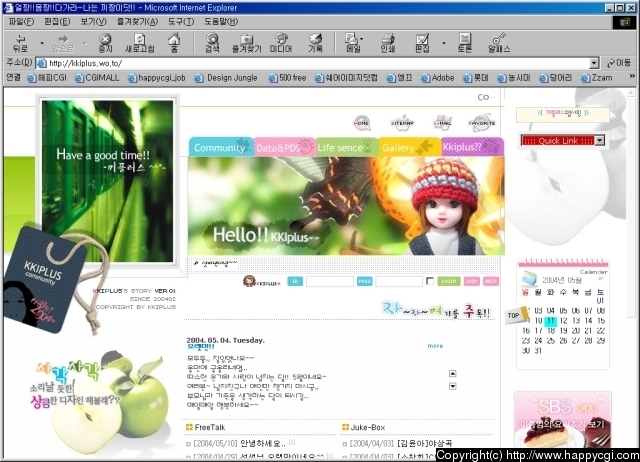The height and width of the screenshot is (462, 640).
Task: Open the 도구(T) menu
Action: (181, 22)
